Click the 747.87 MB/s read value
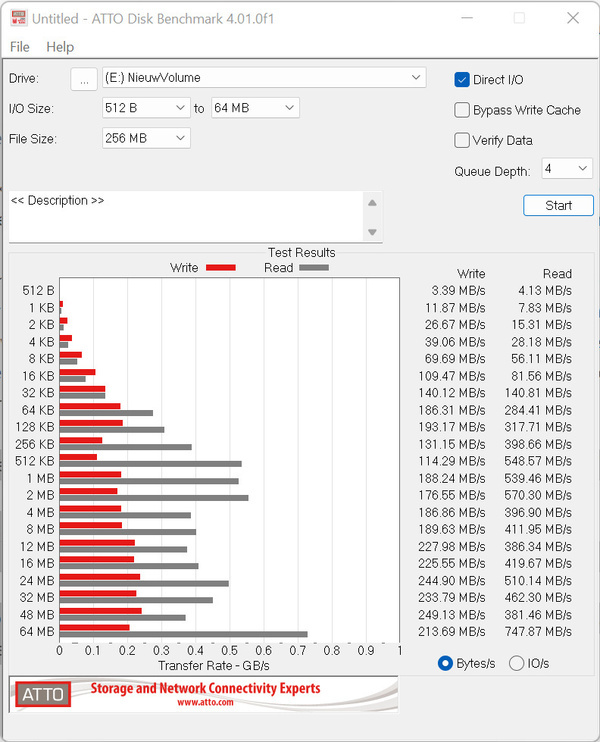Image resolution: width=600 pixels, height=742 pixels. [538, 631]
